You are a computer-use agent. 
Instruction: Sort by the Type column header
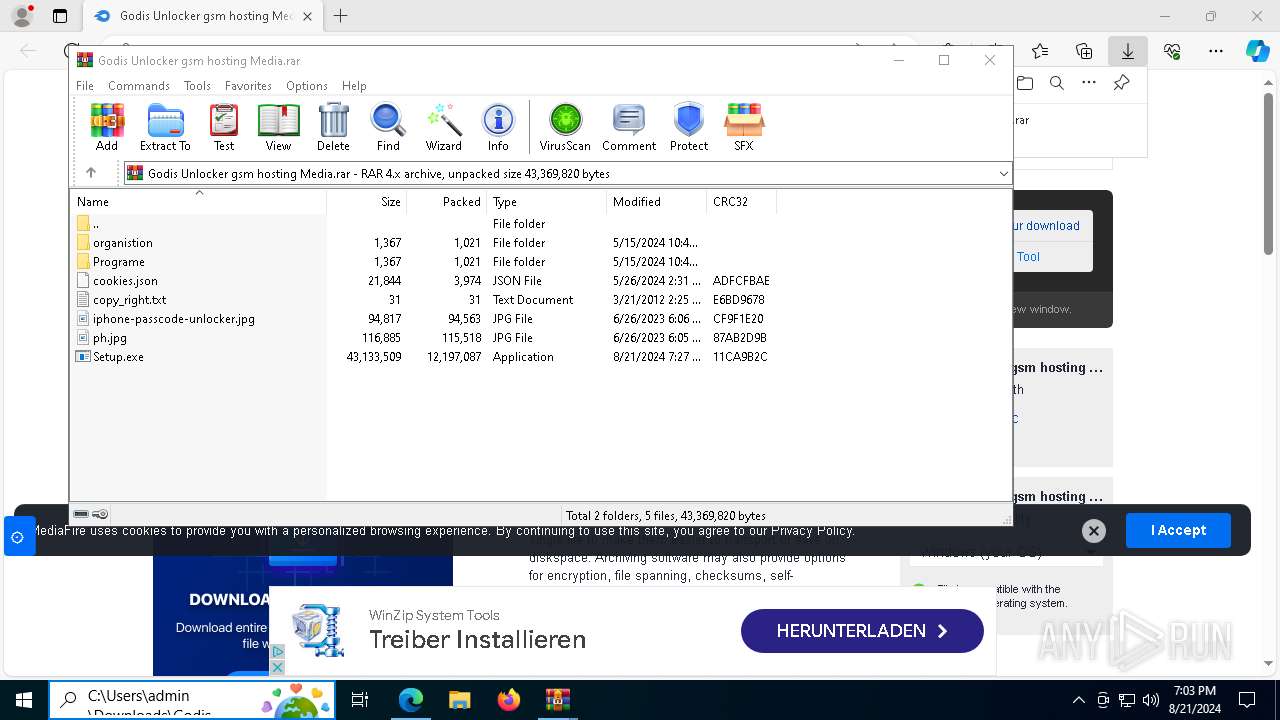[547, 201]
